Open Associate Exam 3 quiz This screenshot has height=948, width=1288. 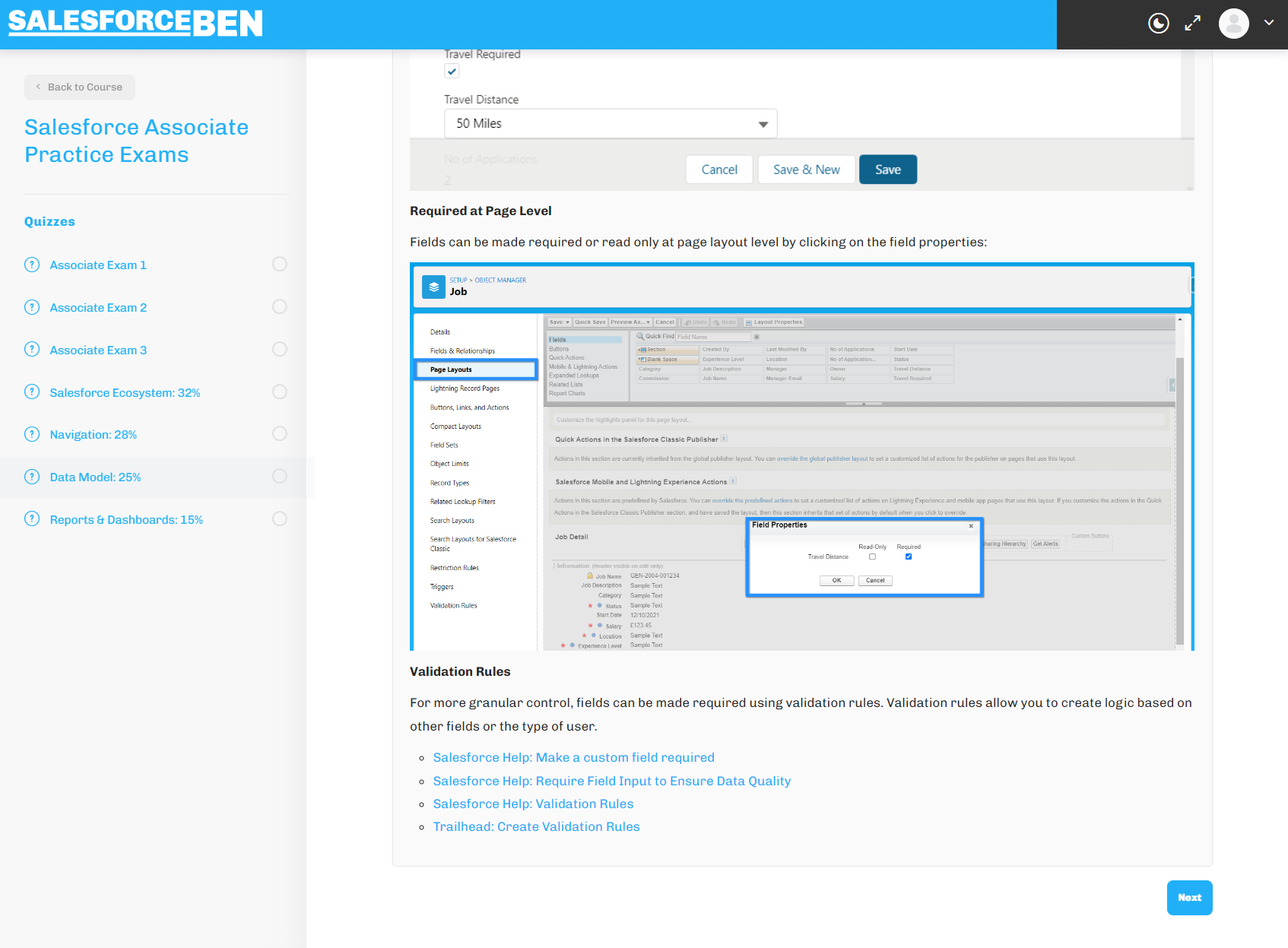98,350
